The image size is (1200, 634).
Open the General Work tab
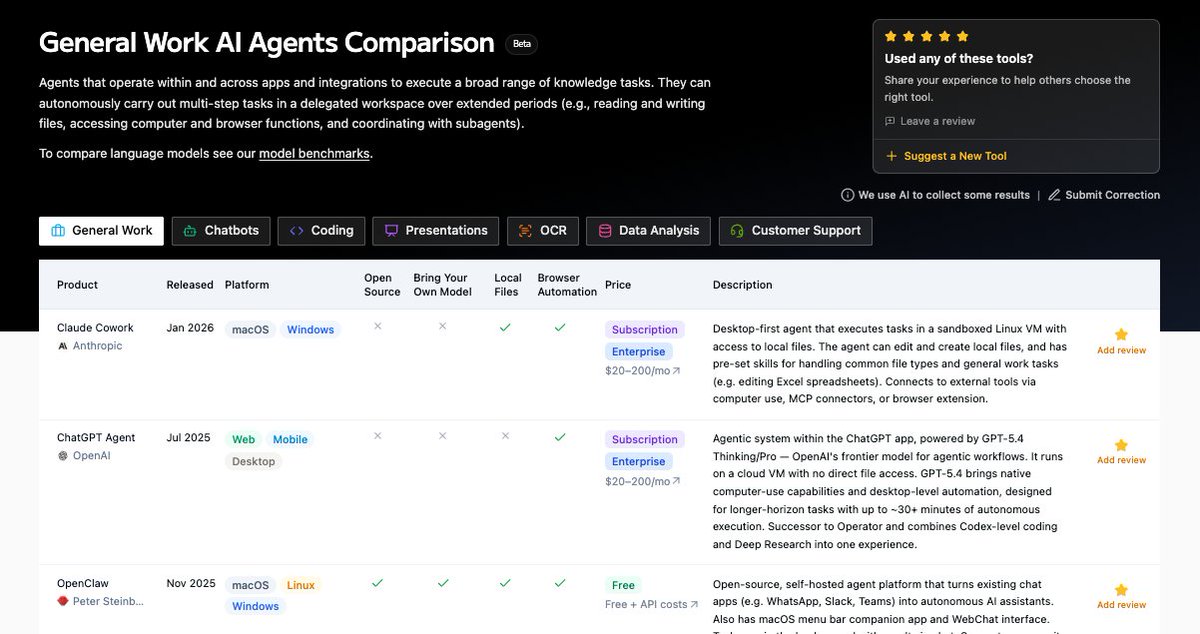click(101, 231)
